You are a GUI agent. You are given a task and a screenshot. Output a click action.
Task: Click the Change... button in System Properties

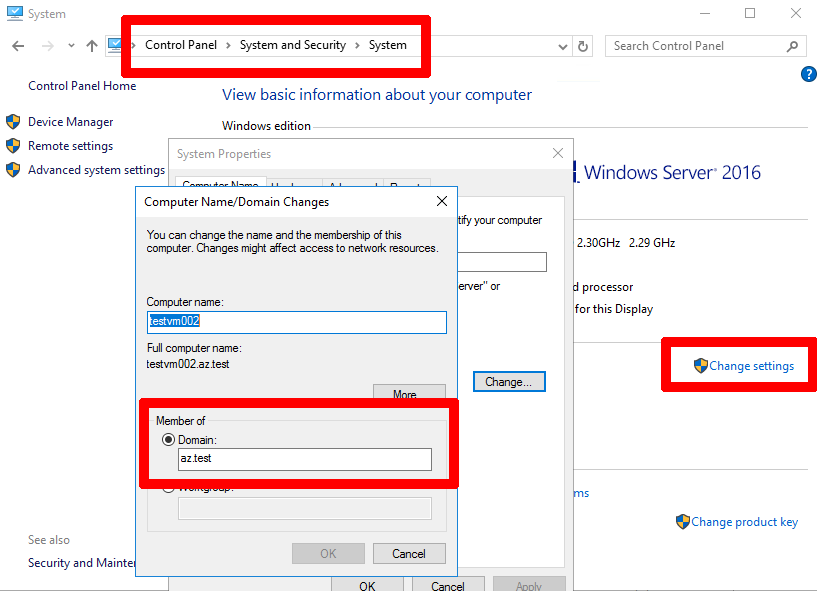508,382
